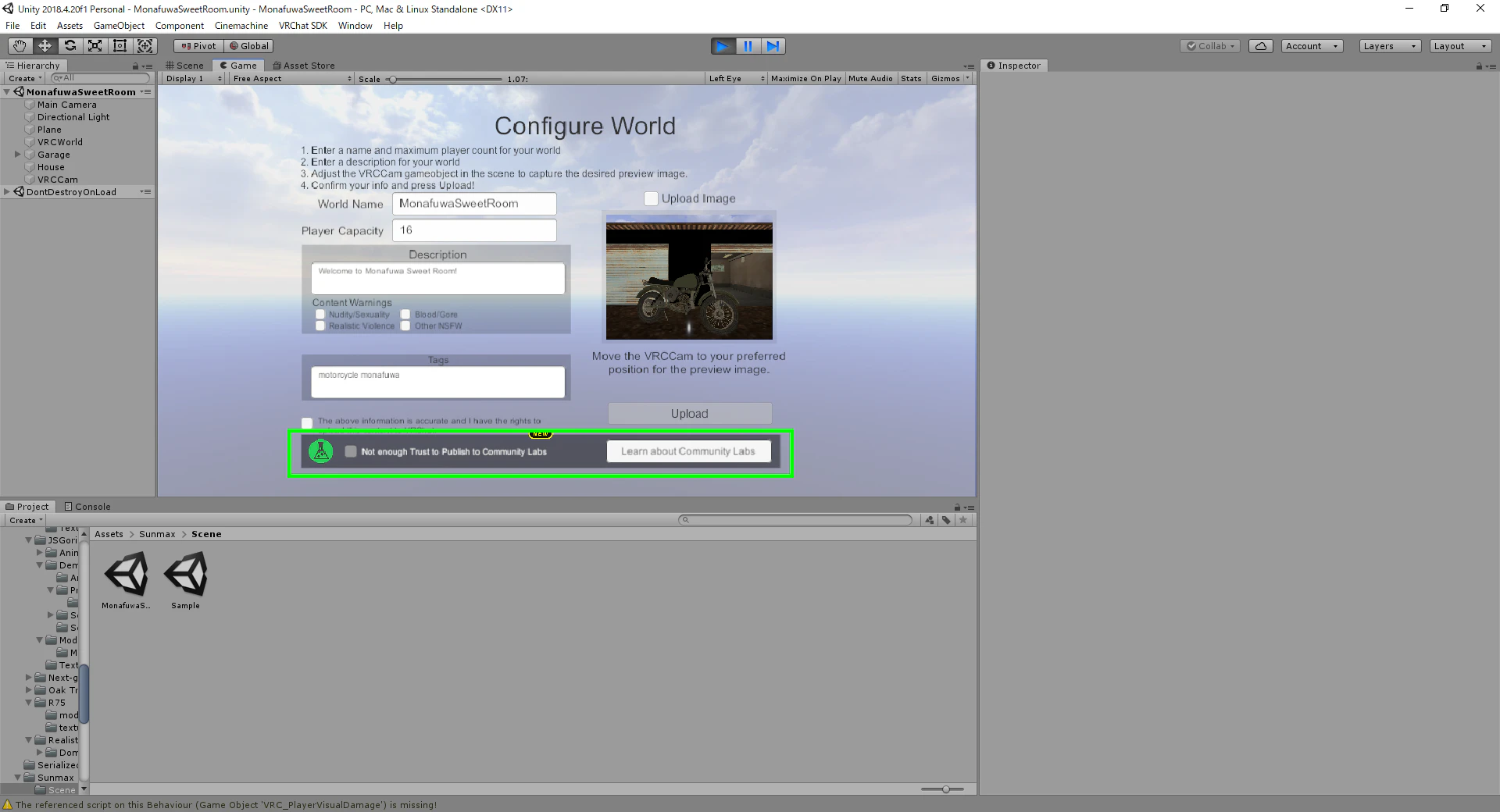Toggle the Stats overlay
The image size is (1500, 812).
click(911, 79)
